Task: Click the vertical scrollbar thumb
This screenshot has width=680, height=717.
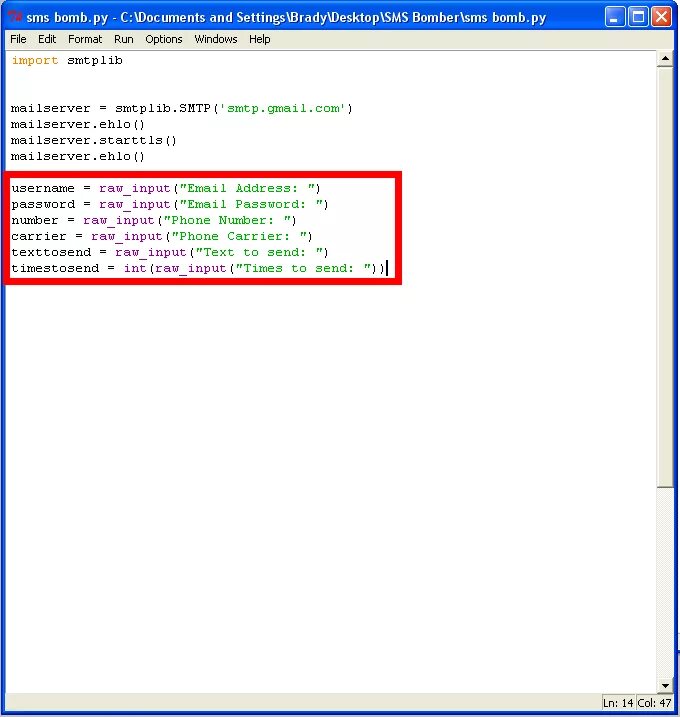Action: [665, 278]
